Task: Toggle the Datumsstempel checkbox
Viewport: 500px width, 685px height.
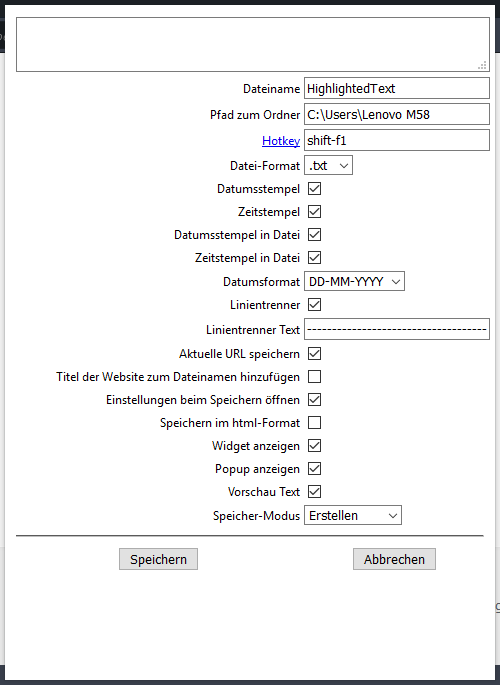Action: pyautogui.click(x=314, y=189)
